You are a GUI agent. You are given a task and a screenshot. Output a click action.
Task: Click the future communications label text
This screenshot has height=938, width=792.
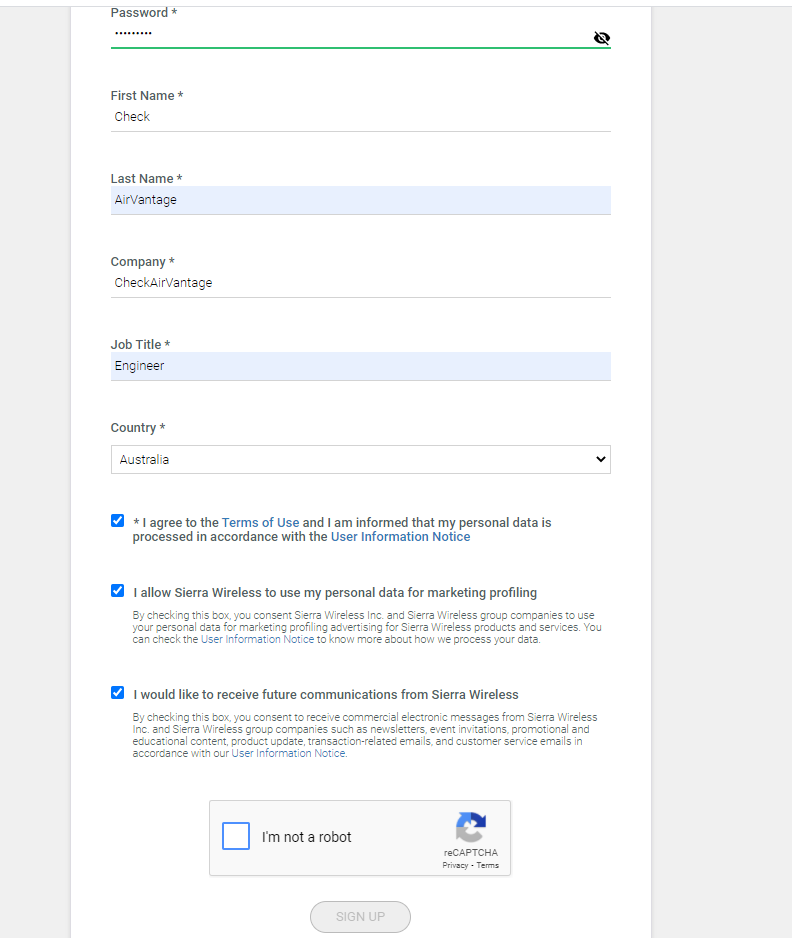click(326, 695)
